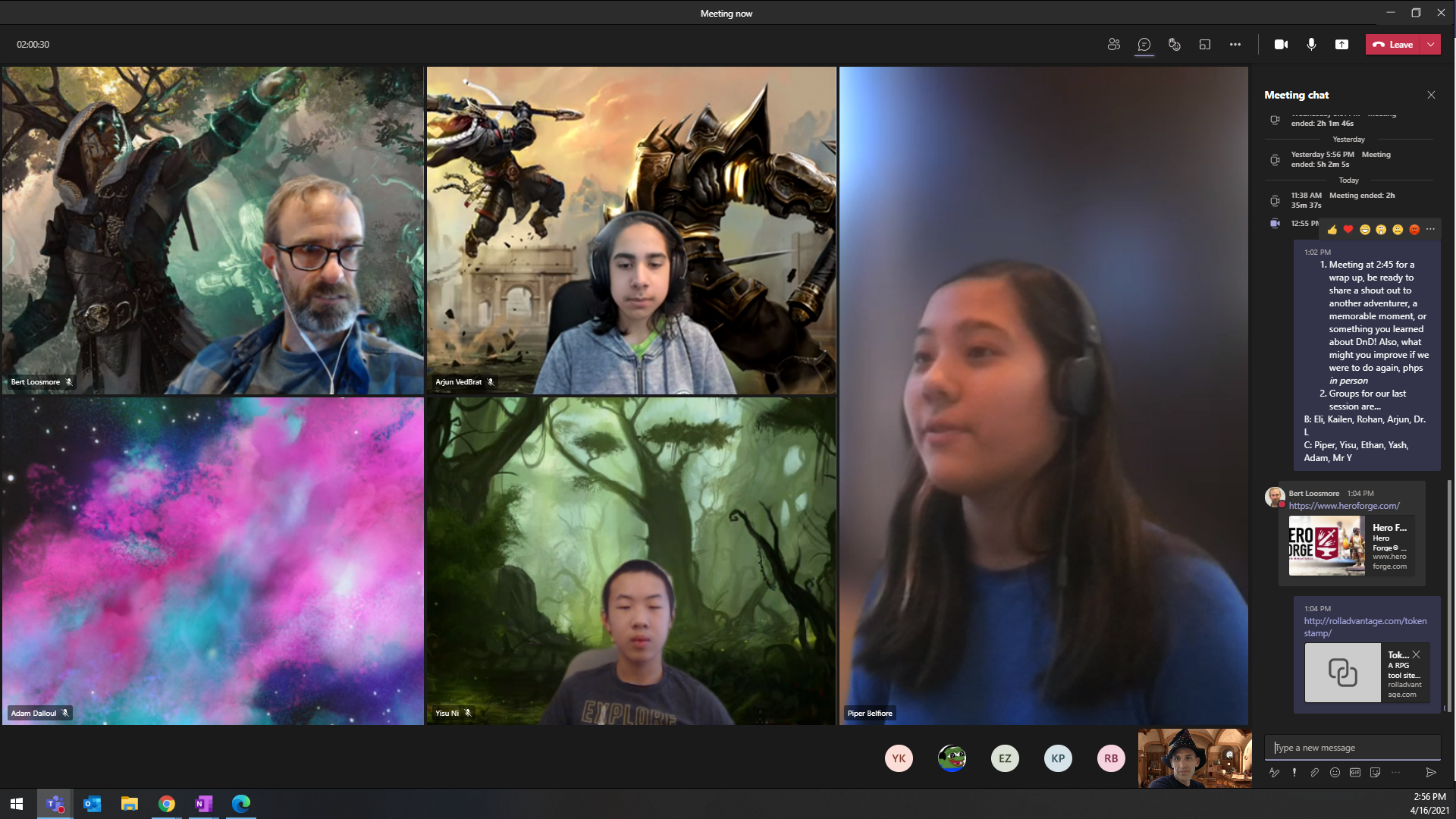The image size is (1456, 819).
Task: Attach a file to chat message
Action: 1314,773
